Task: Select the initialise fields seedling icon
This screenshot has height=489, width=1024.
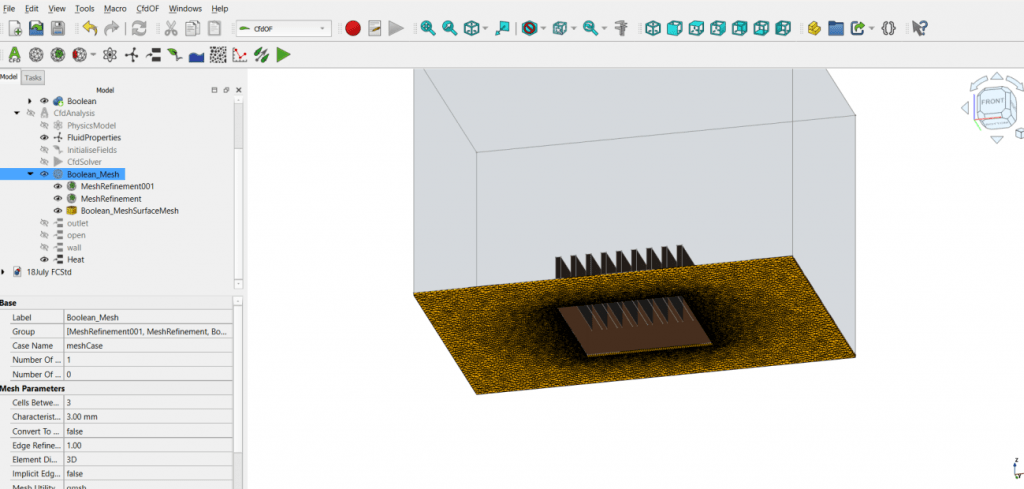Action: tap(175, 55)
